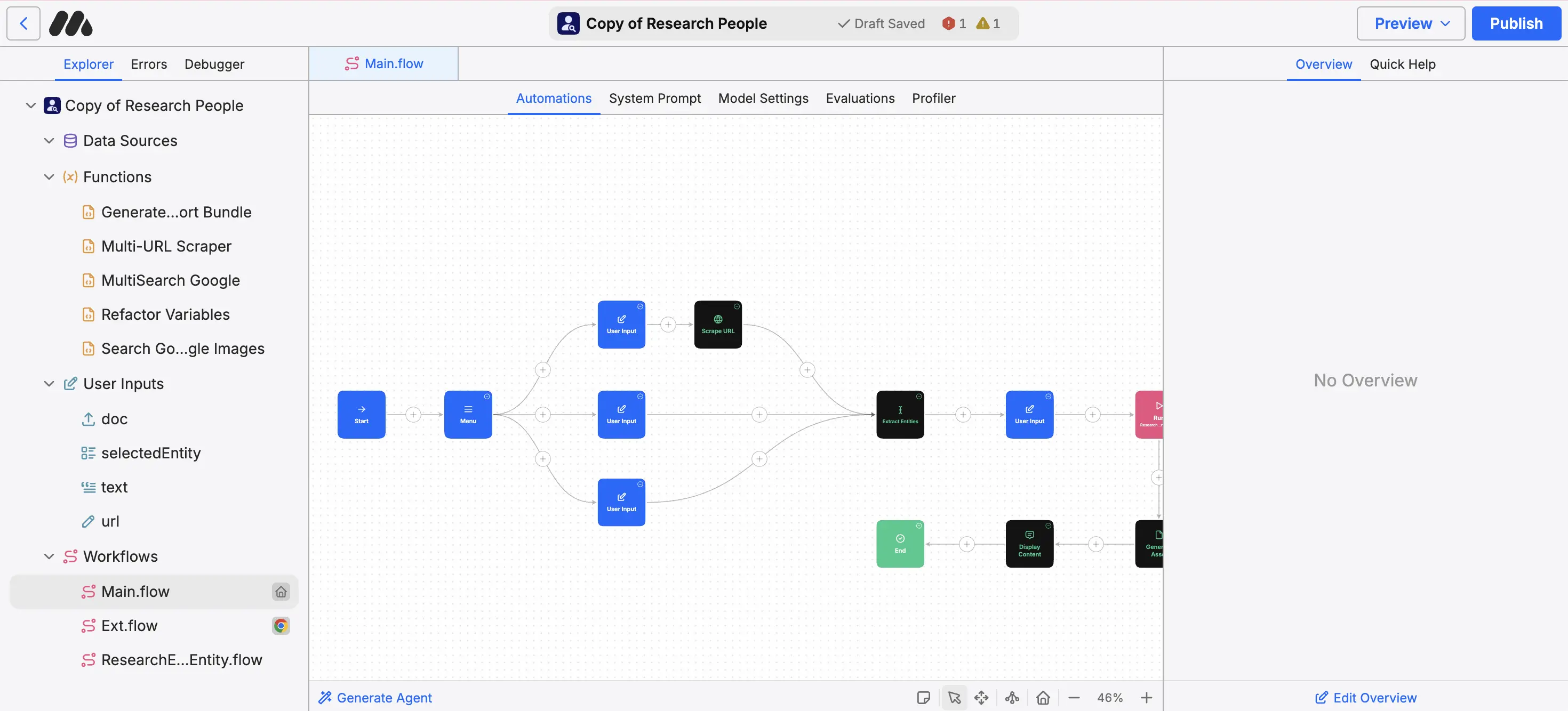
Task: Open the Preview dropdown
Action: (x=1410, y=24)
